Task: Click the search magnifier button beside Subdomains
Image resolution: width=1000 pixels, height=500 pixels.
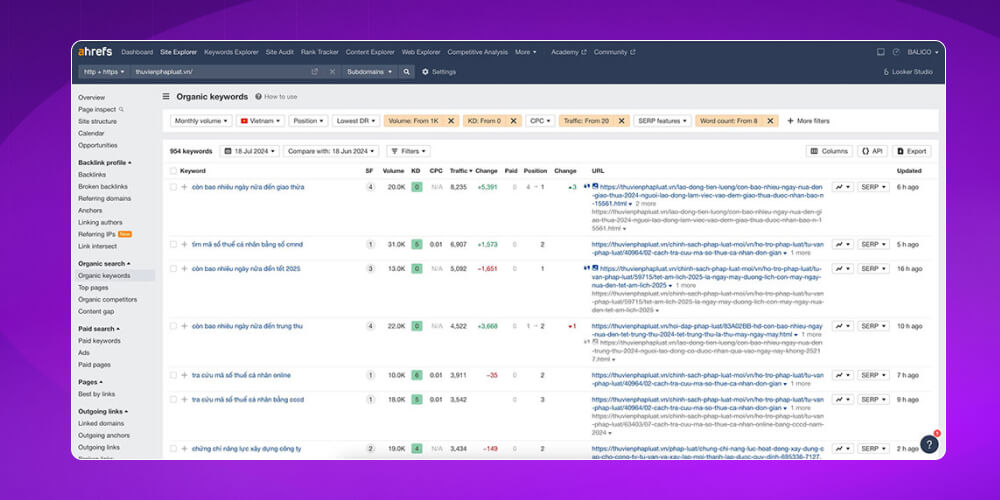Action: (407, 72)
